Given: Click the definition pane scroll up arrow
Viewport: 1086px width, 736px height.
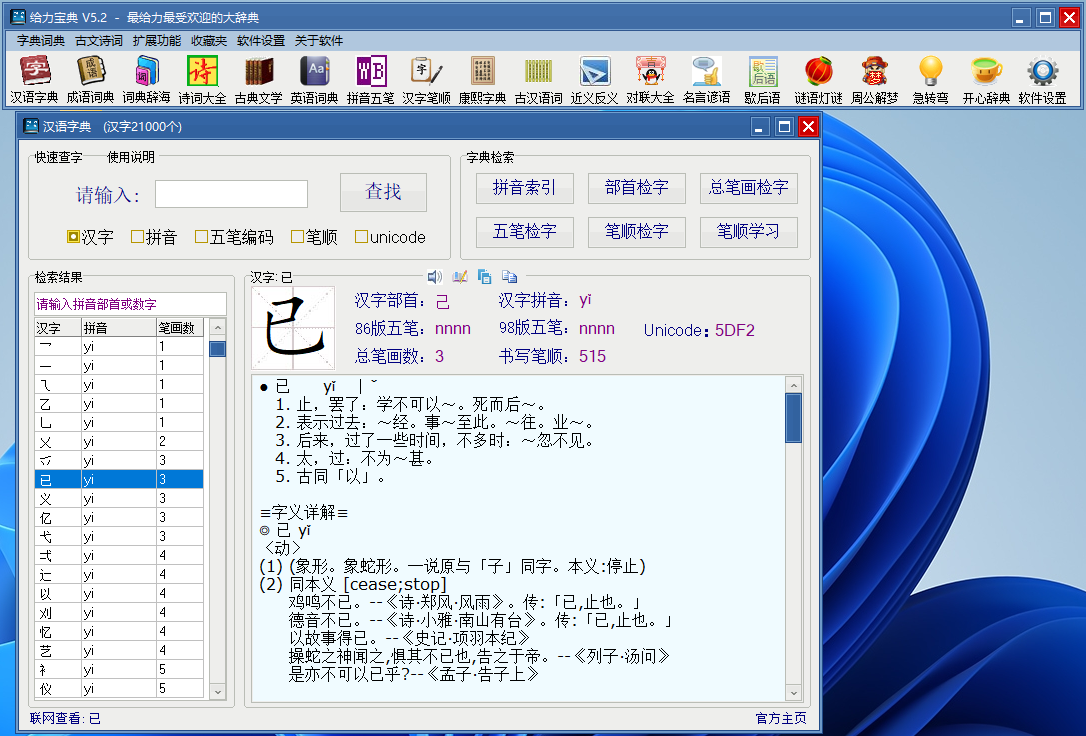Looking at the screenshot, I should 794,385.
